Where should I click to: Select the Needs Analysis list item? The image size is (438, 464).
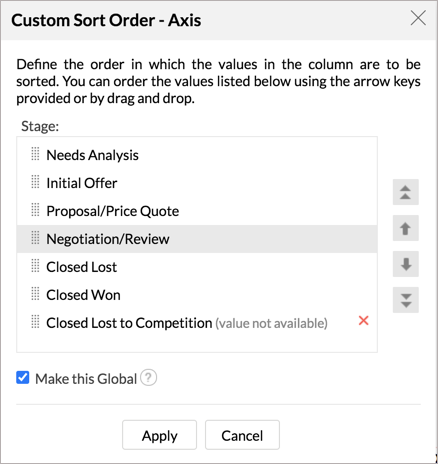[x=197, y=155]
